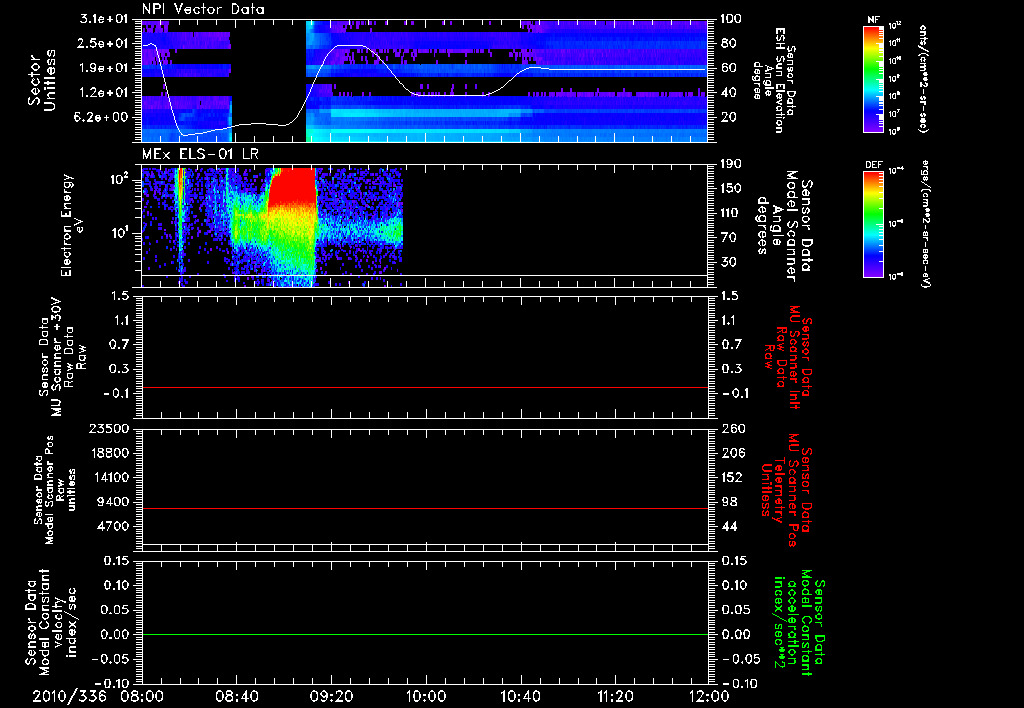This screenshot has width=1024, height=708.
Task: Click the red 'MU Scanner Pos Telemetry' axis title
Action: click(x=786, y=490)
